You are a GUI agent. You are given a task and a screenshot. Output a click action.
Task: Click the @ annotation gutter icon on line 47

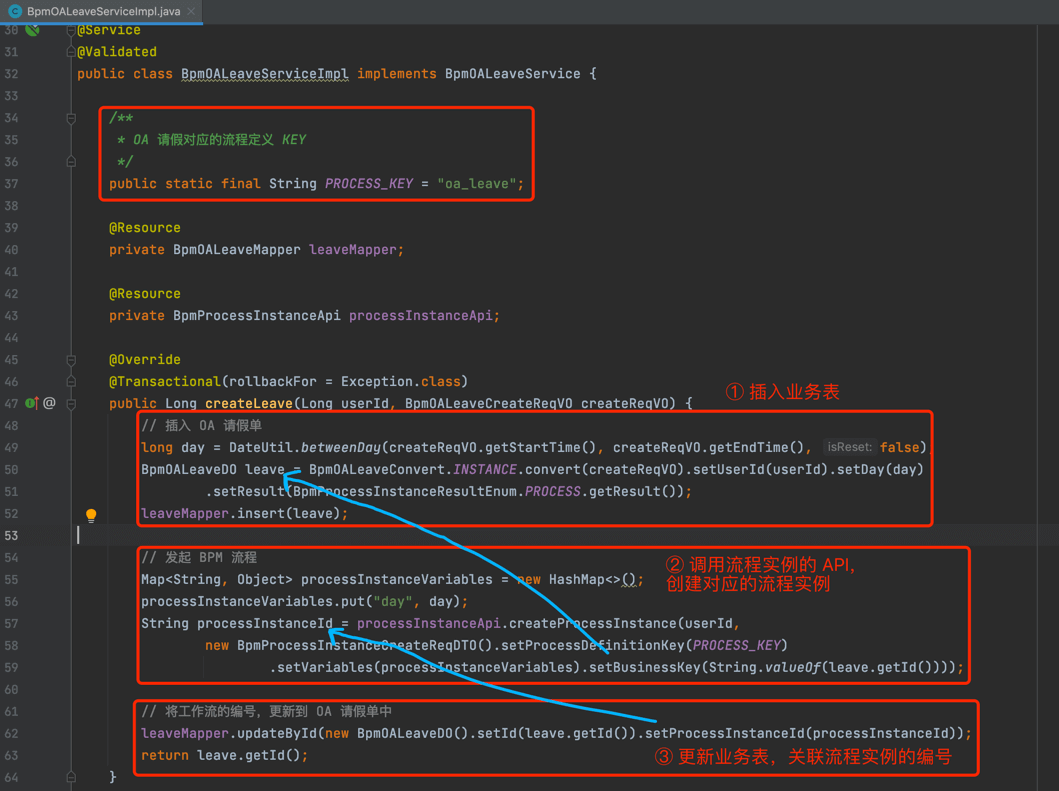[49, 403]
